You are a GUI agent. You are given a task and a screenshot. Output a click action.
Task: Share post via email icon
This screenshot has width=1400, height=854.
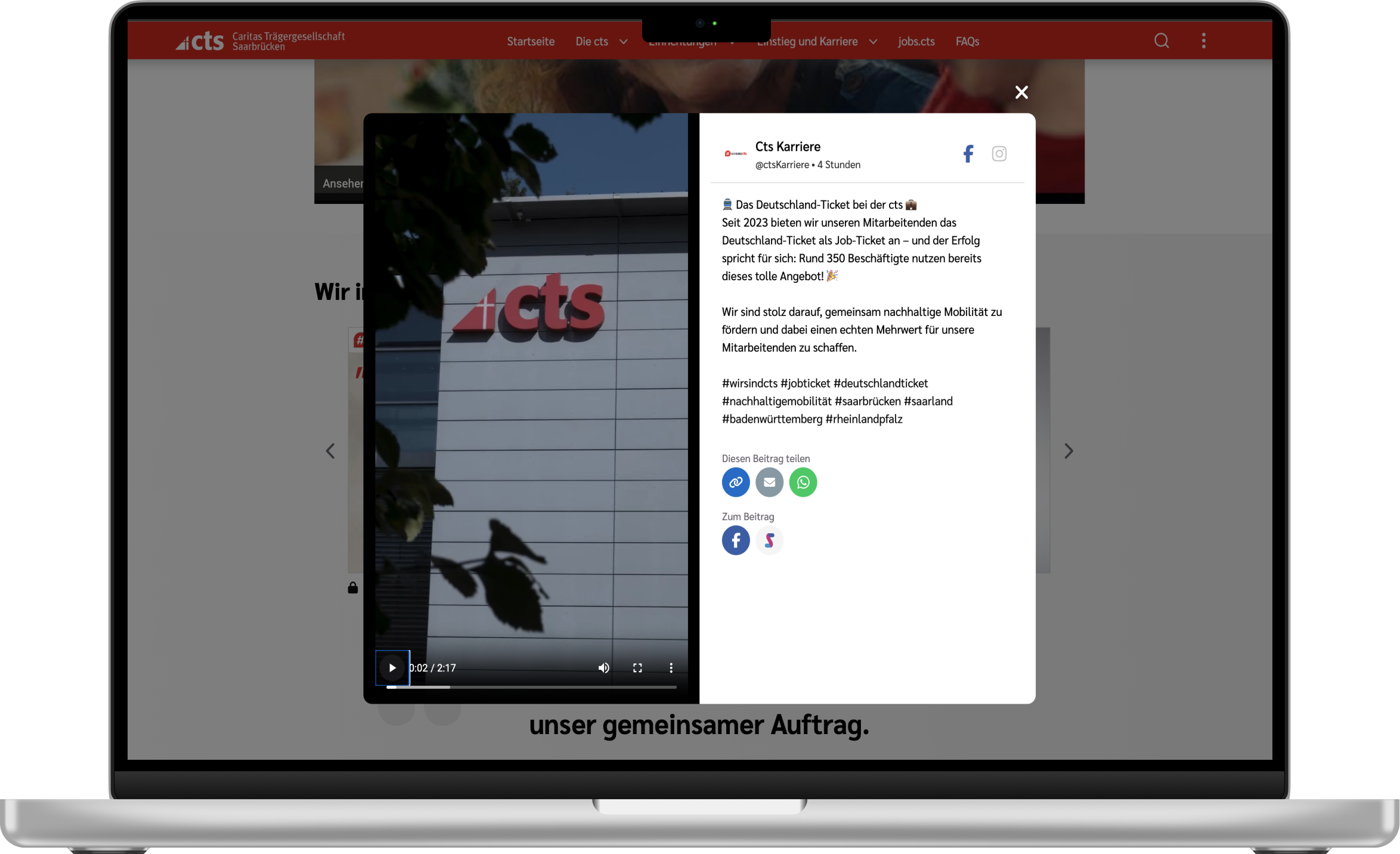(x=769, y=482)
